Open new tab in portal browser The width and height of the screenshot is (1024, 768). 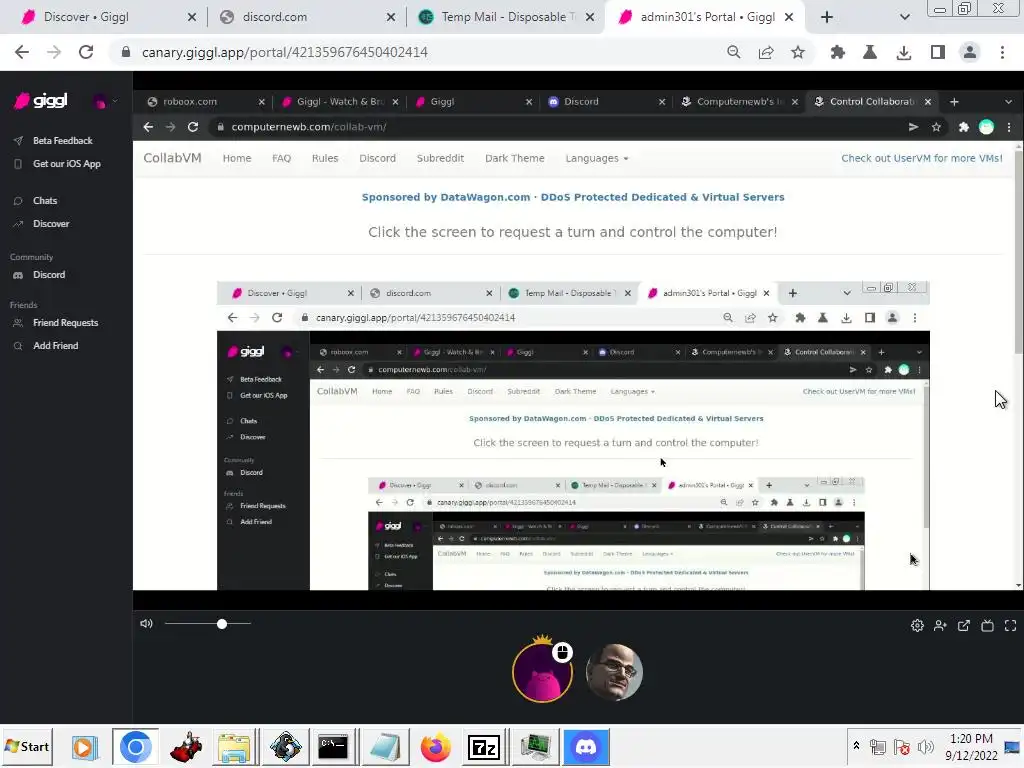(954, 102)
